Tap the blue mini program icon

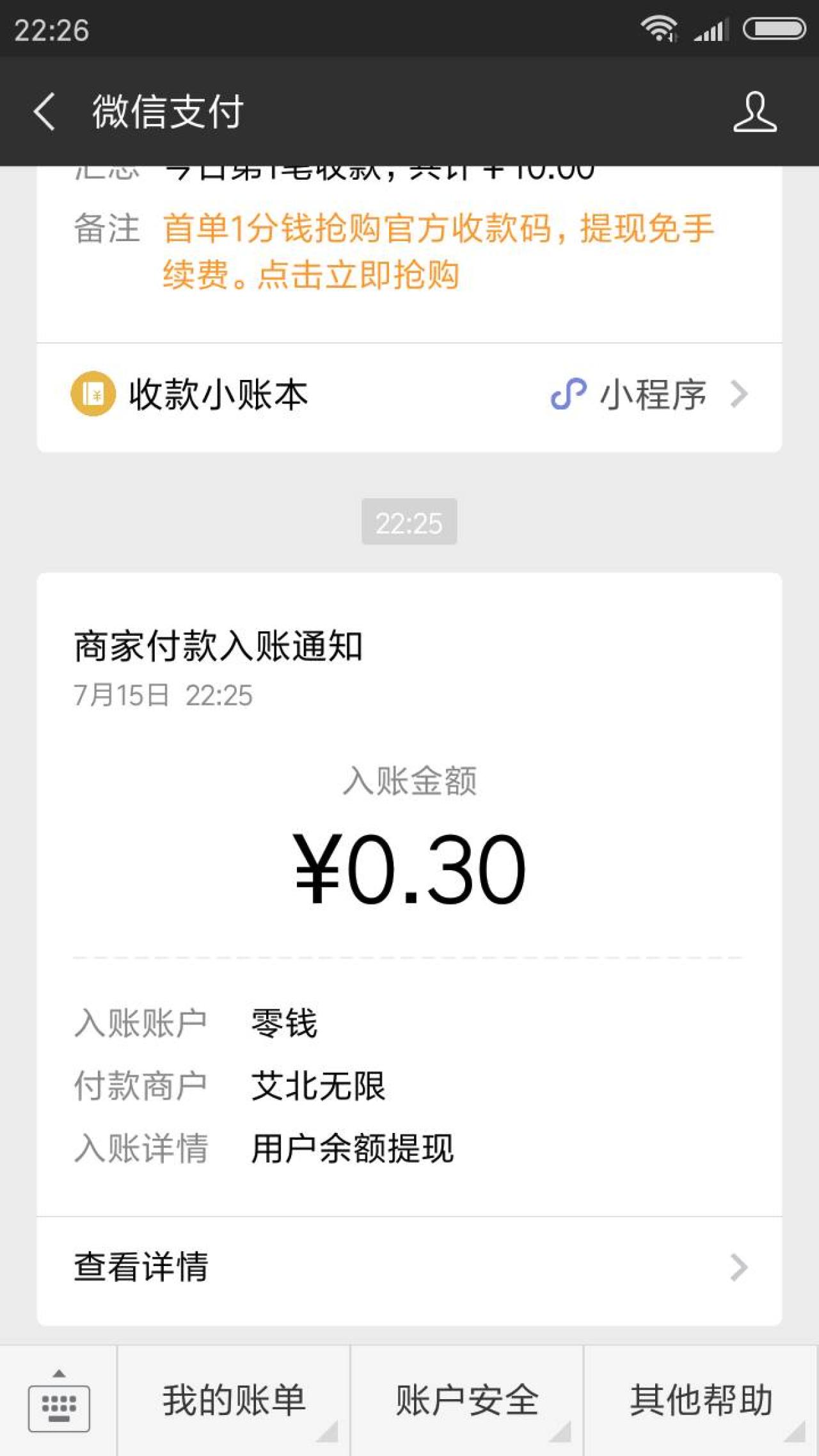point(568,393)
